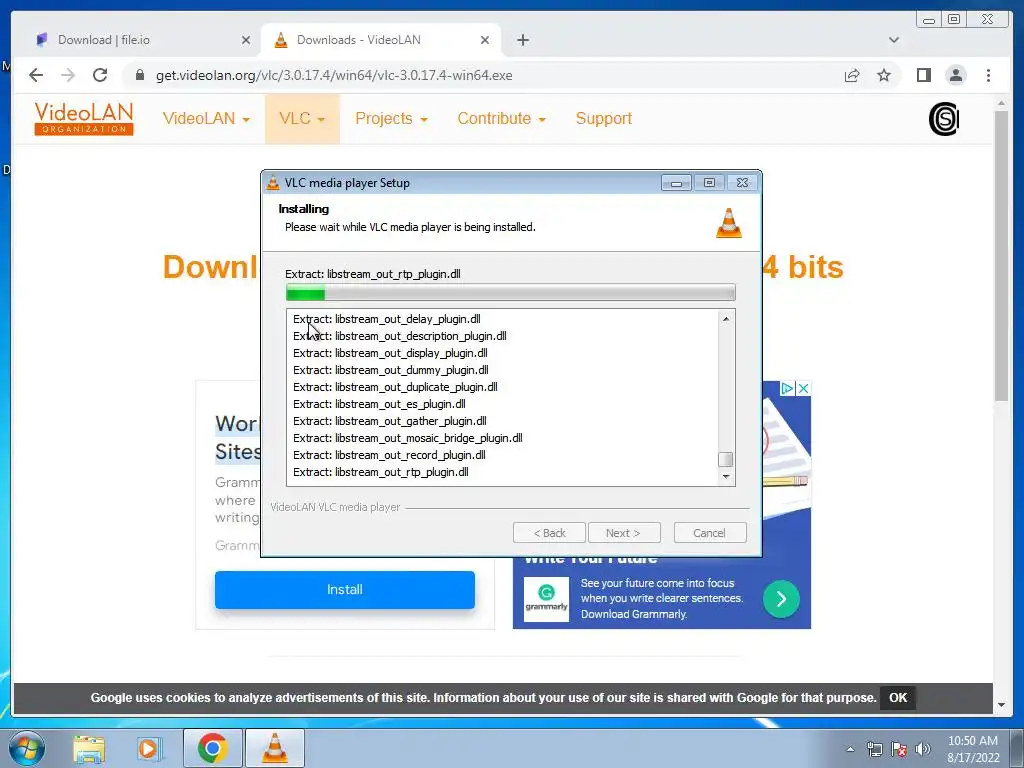This screenshot has width=1024, height=768.
Task: Select libstream_out_mosaic_bridge_plugin.dll log line
Action: point(408,438)
